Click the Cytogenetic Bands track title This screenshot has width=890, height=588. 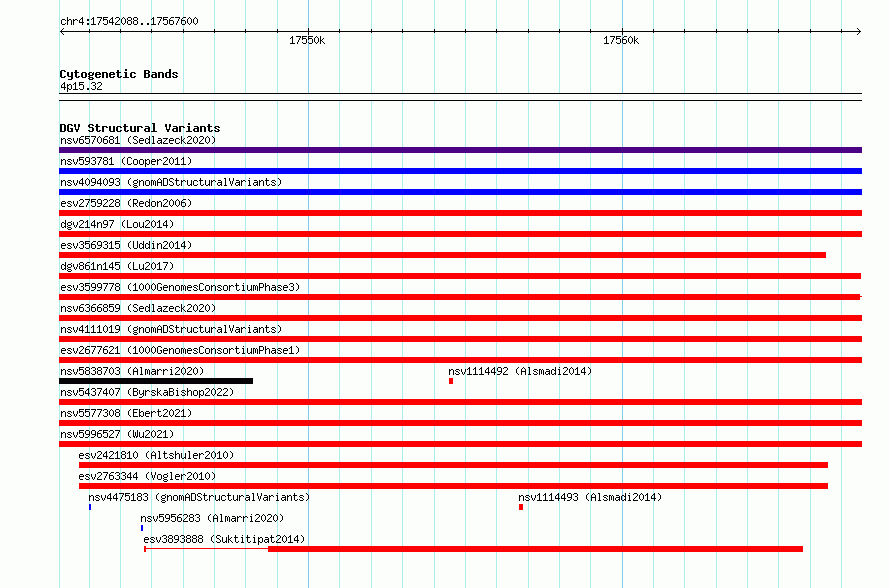119,74
